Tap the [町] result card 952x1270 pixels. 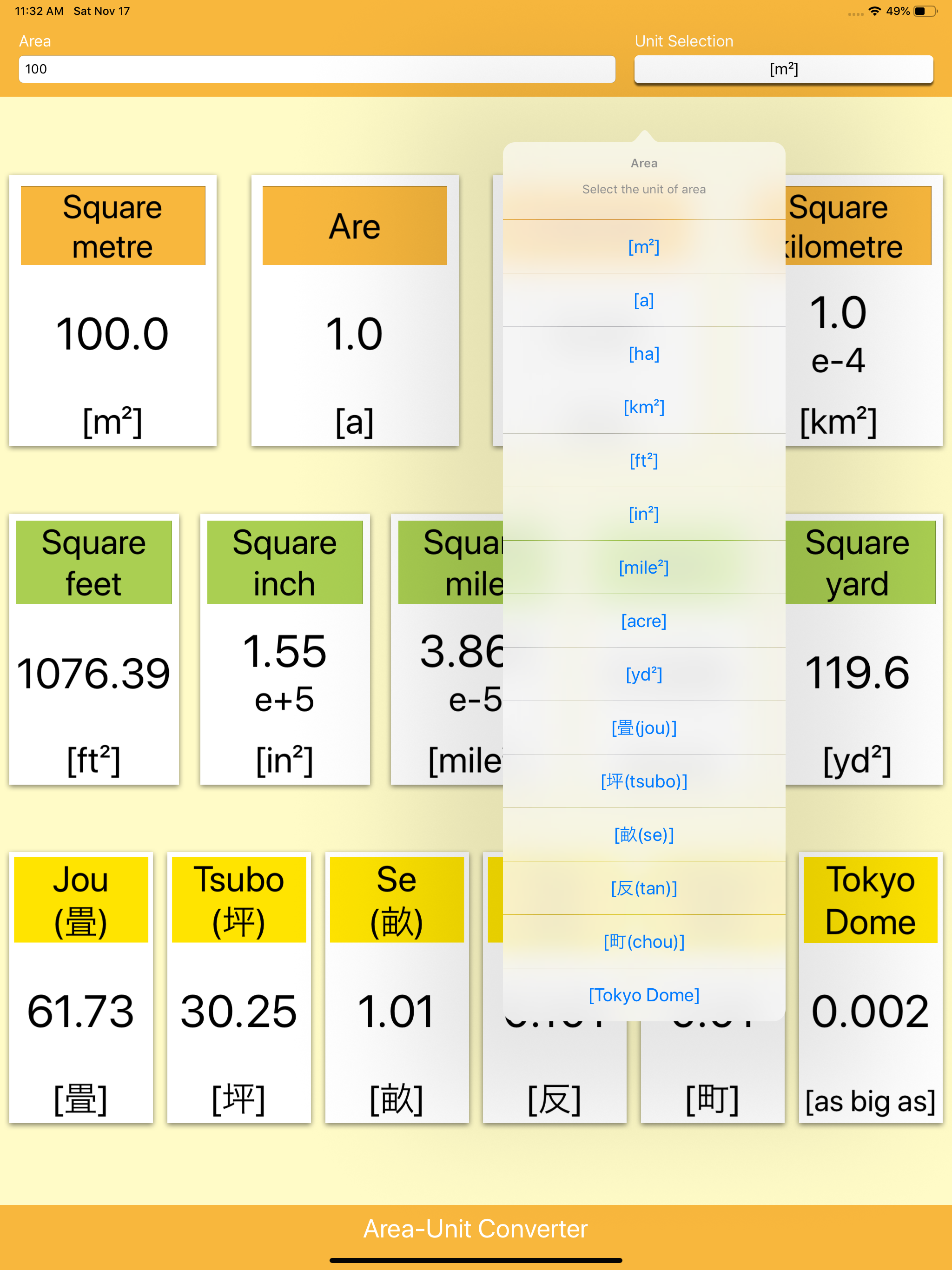click(713, 1072)
